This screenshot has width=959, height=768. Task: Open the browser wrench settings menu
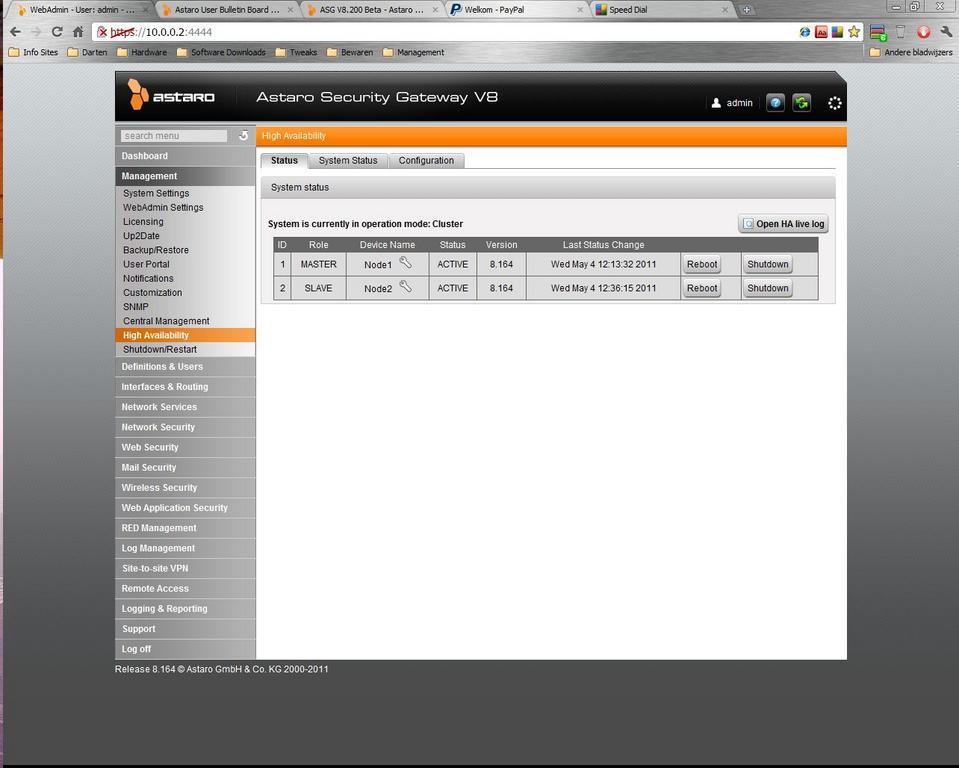(x=946, y=32)
